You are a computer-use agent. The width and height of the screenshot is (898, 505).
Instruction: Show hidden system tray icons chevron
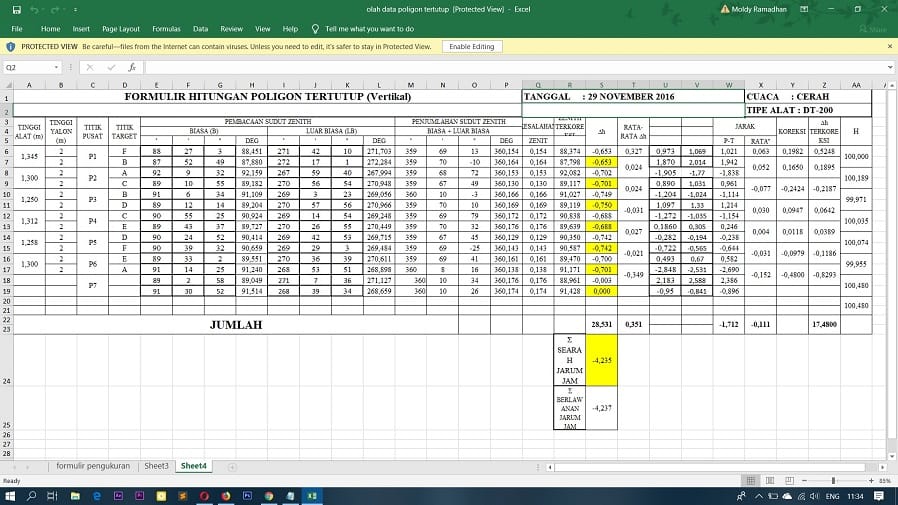tap(759, 496)
